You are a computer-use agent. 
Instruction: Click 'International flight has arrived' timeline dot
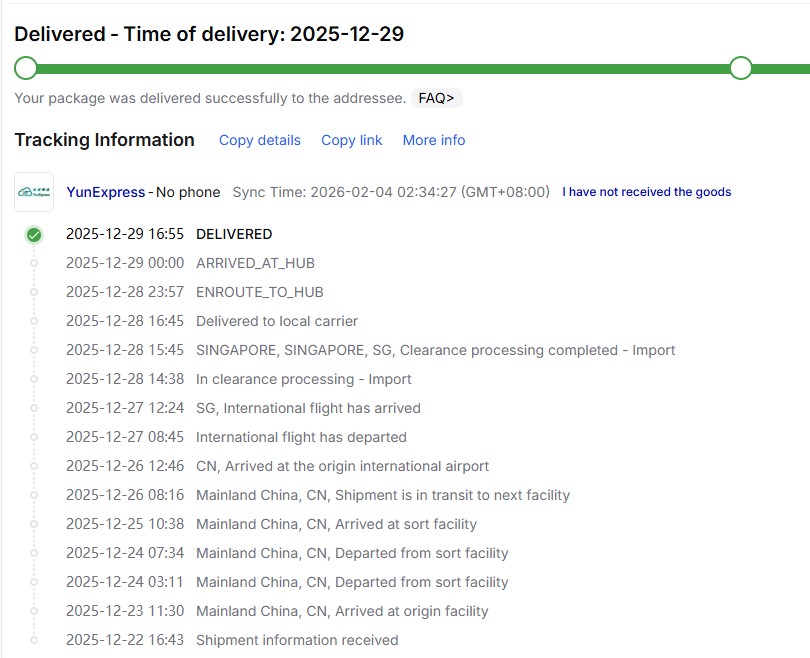34,408
